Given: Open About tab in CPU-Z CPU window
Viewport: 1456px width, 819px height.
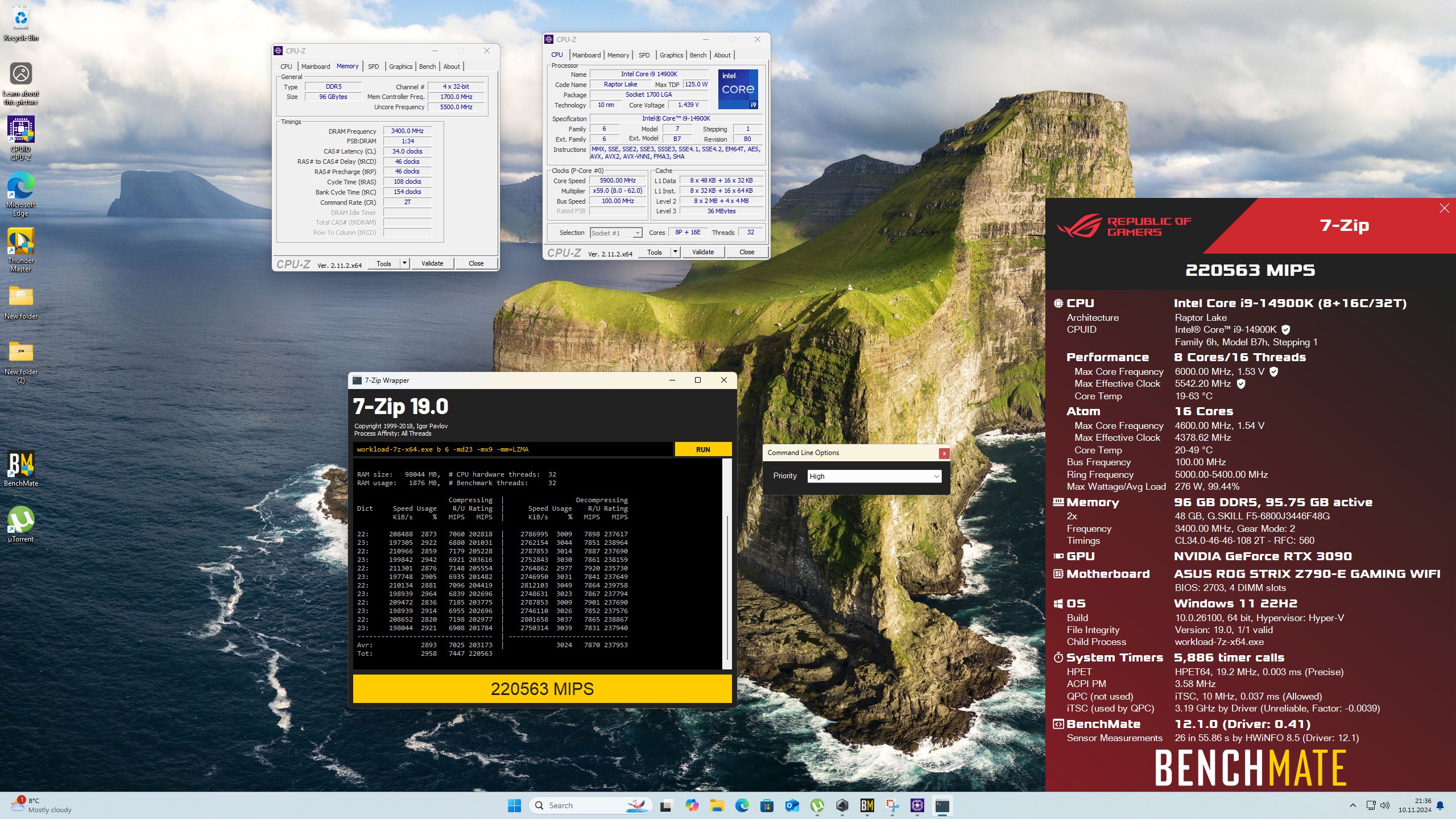Looking at the screenshot, I should tap(722, 55).
